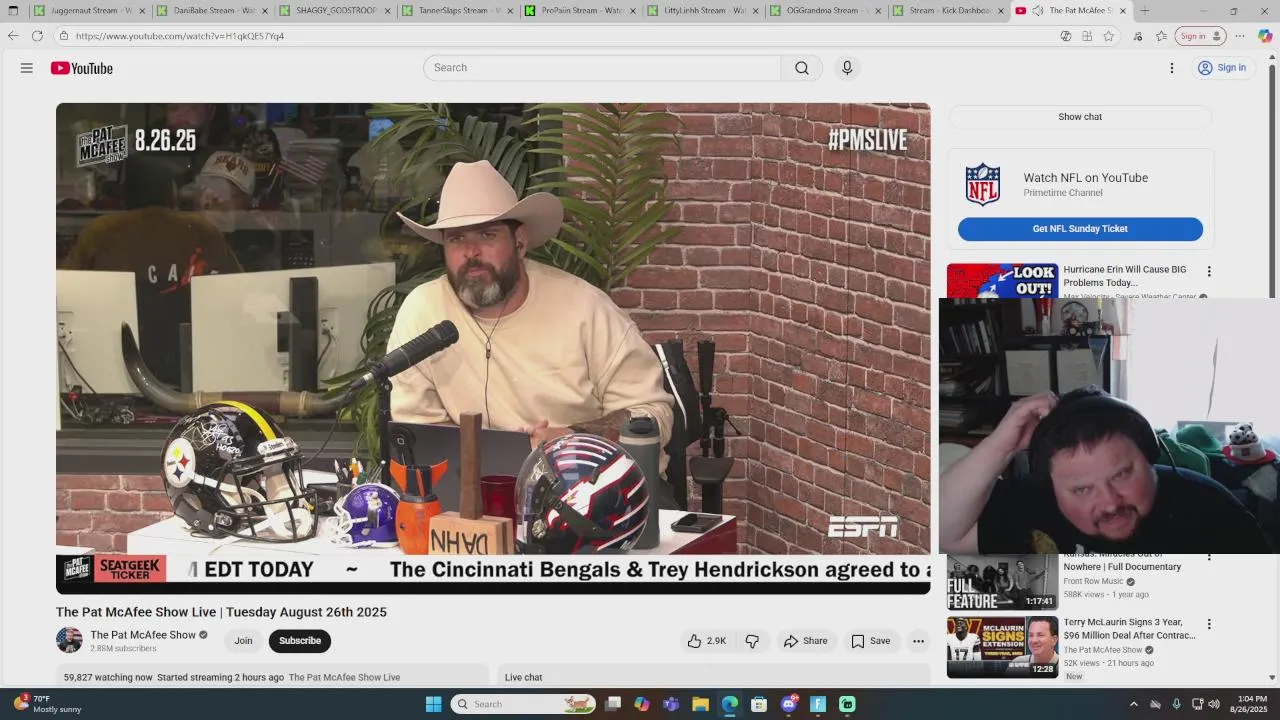Mute The Pat McAfee Show tab audio
Viewport: 1280px width, 720px height.
click(1038, 11)
